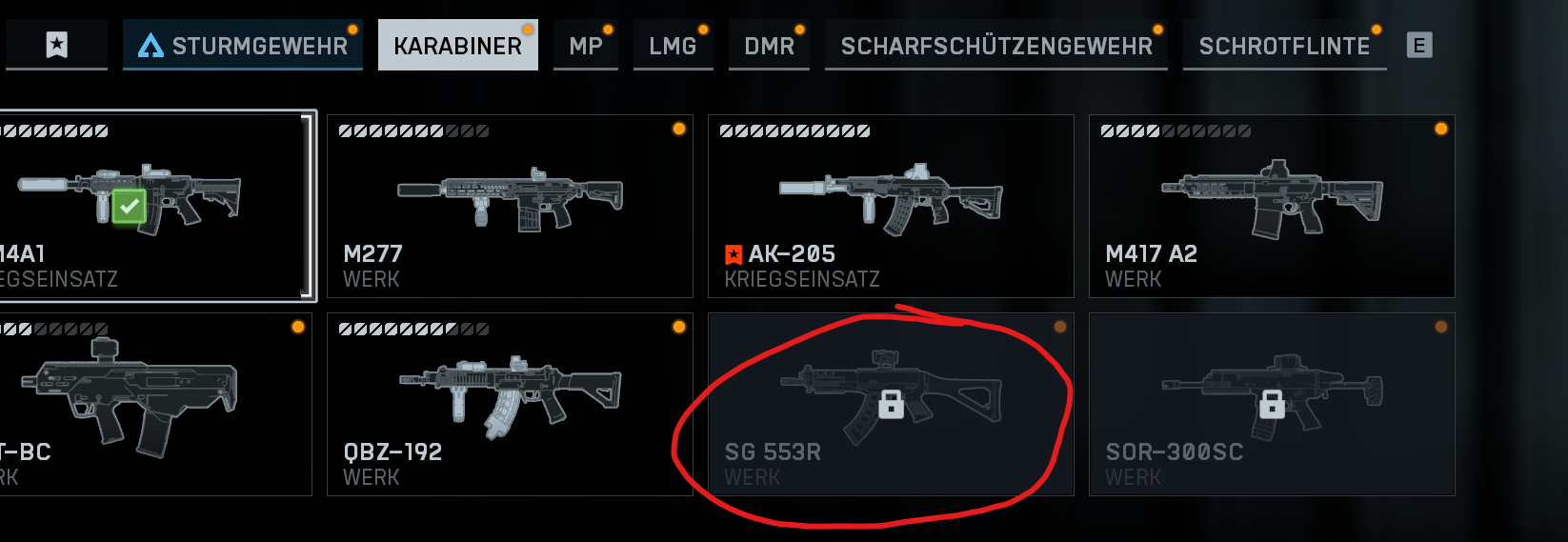Click the green equipped checkmark on M4A1
This screenshot has width=1568, height=542.
[129, 206]
